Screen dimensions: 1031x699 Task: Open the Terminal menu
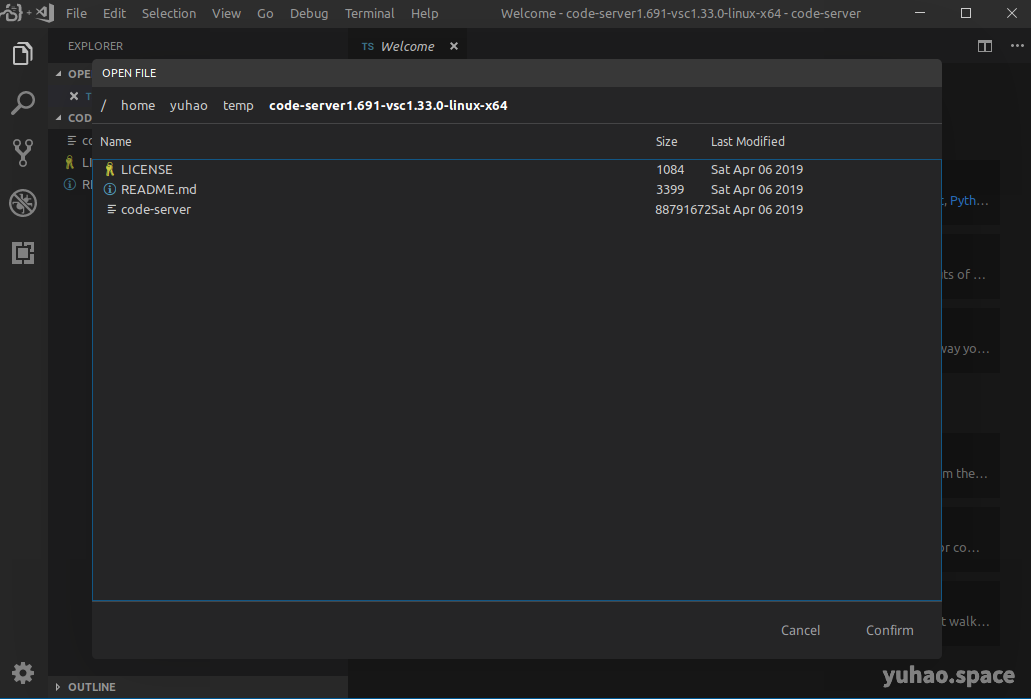pyautogui.click(x=370, y=13)
